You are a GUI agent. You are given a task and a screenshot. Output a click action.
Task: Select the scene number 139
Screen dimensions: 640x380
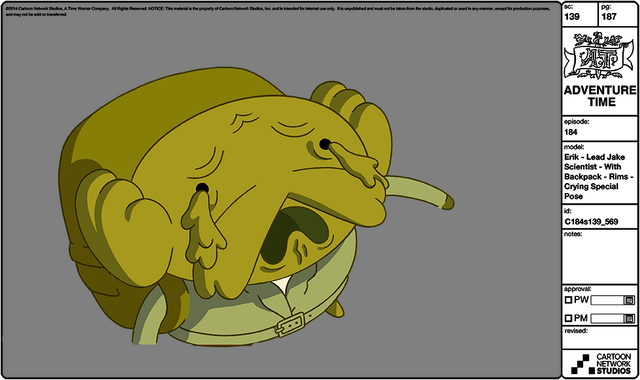[x=572, y=17]
